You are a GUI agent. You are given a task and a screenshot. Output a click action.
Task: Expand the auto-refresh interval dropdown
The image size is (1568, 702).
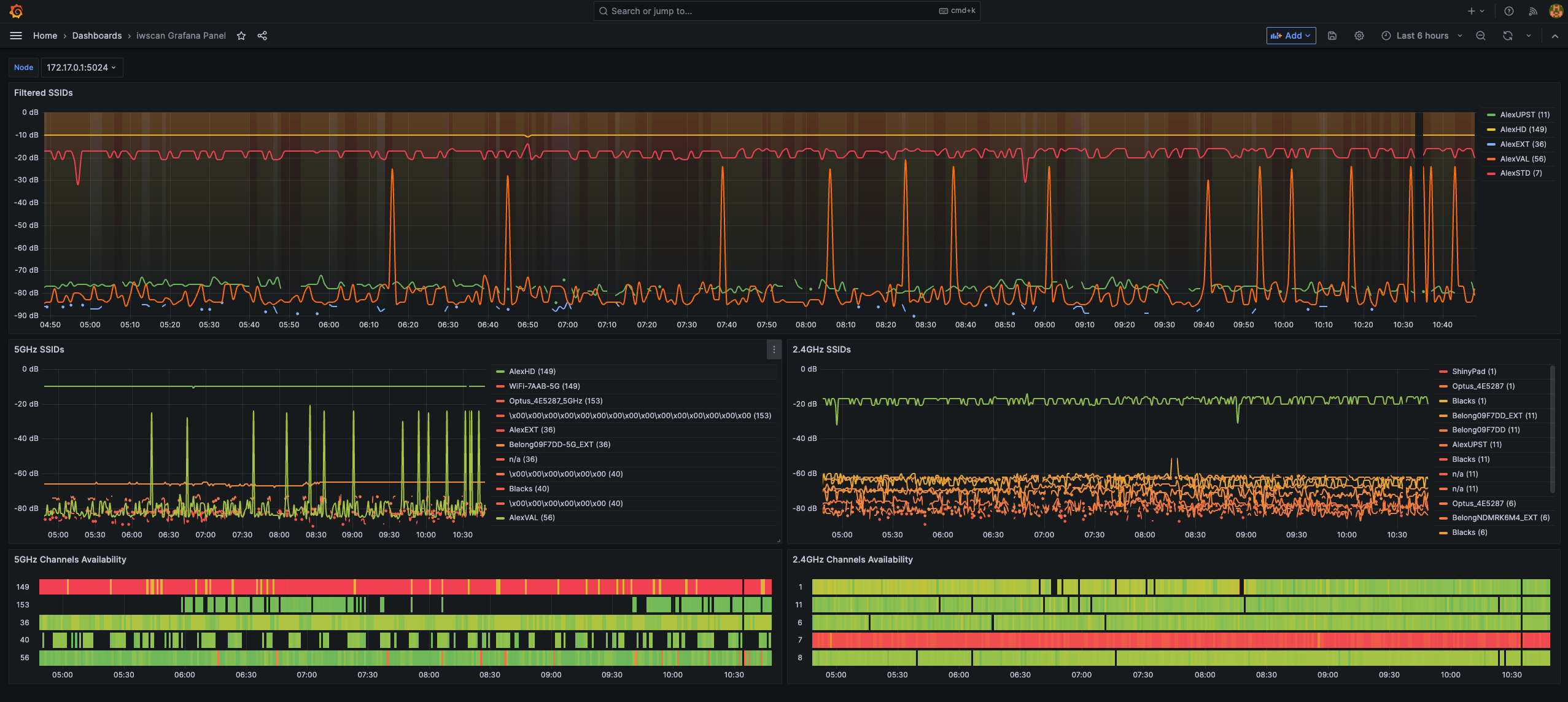pos(1530,36)
